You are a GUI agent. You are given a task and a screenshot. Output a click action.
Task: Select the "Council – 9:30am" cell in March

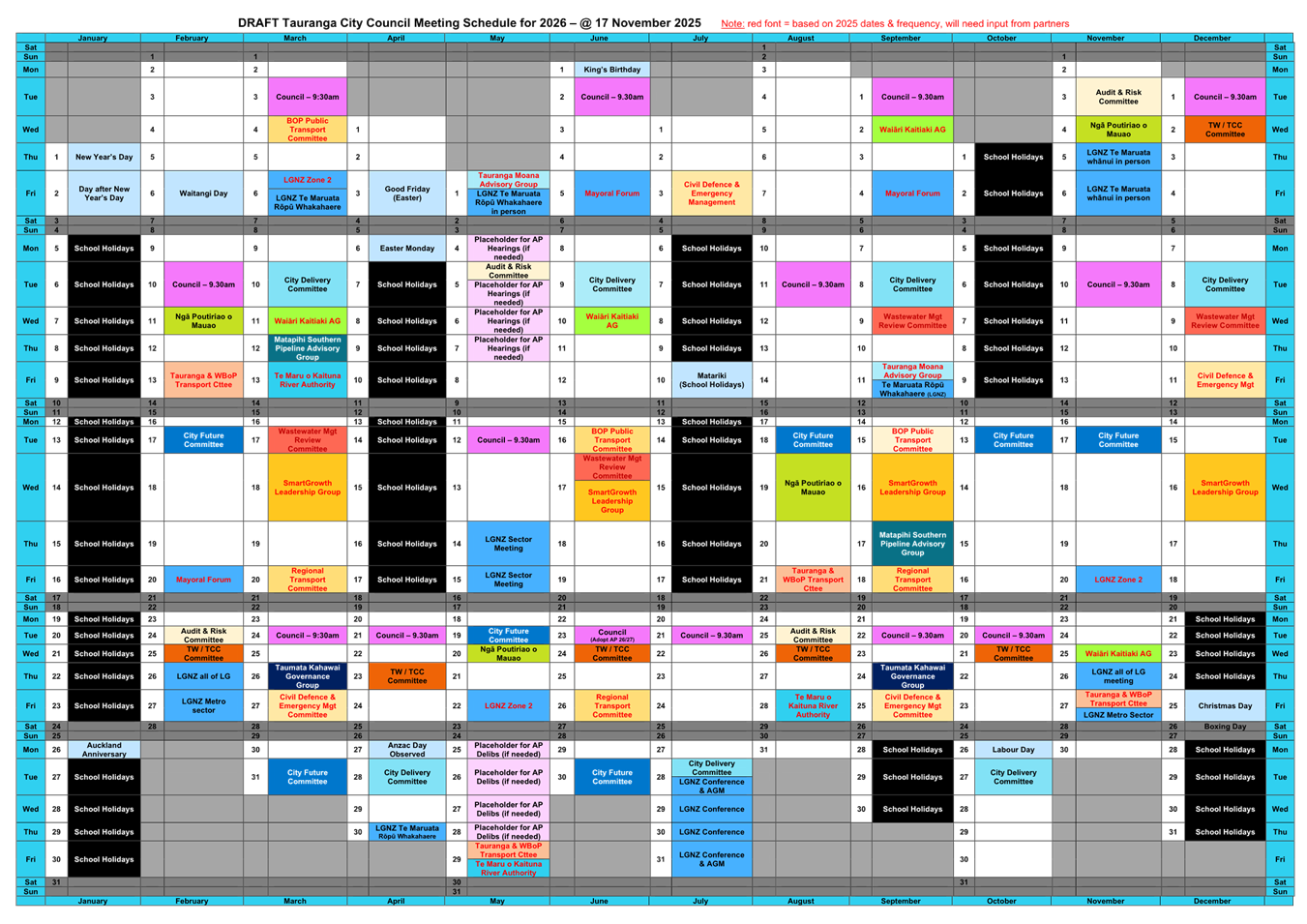click(x=307, y=97)
